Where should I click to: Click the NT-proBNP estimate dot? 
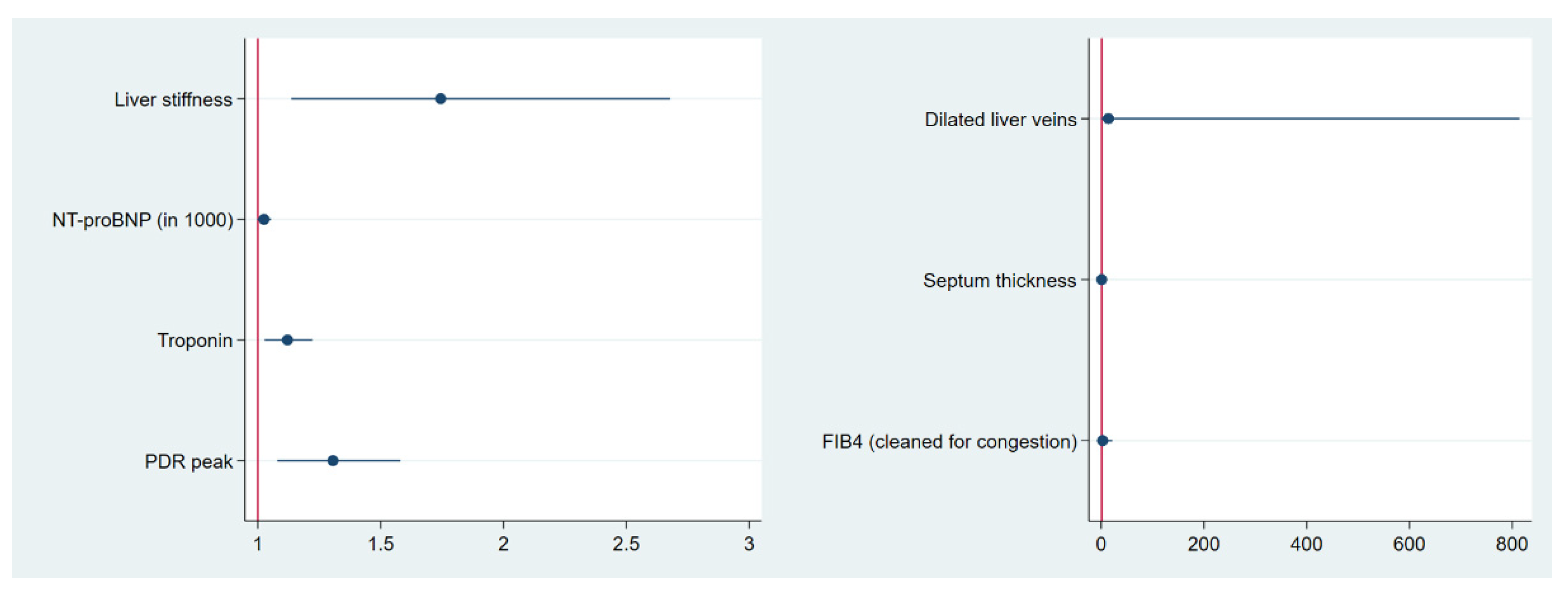point(264,219)
